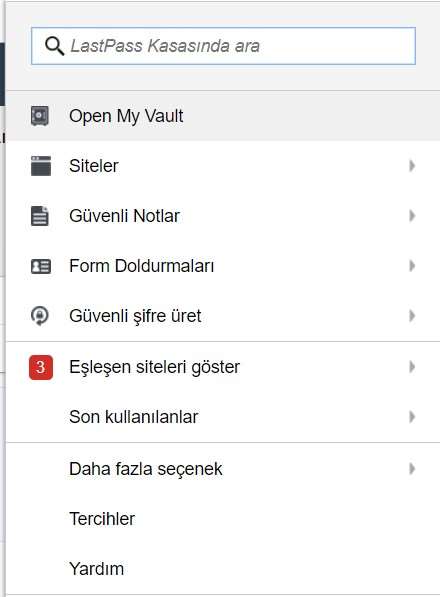Expand the Form Doldurmaları submenu arrow
This screenshot has width=440, height=597.
pyautogui.click(x=412, y=266)
